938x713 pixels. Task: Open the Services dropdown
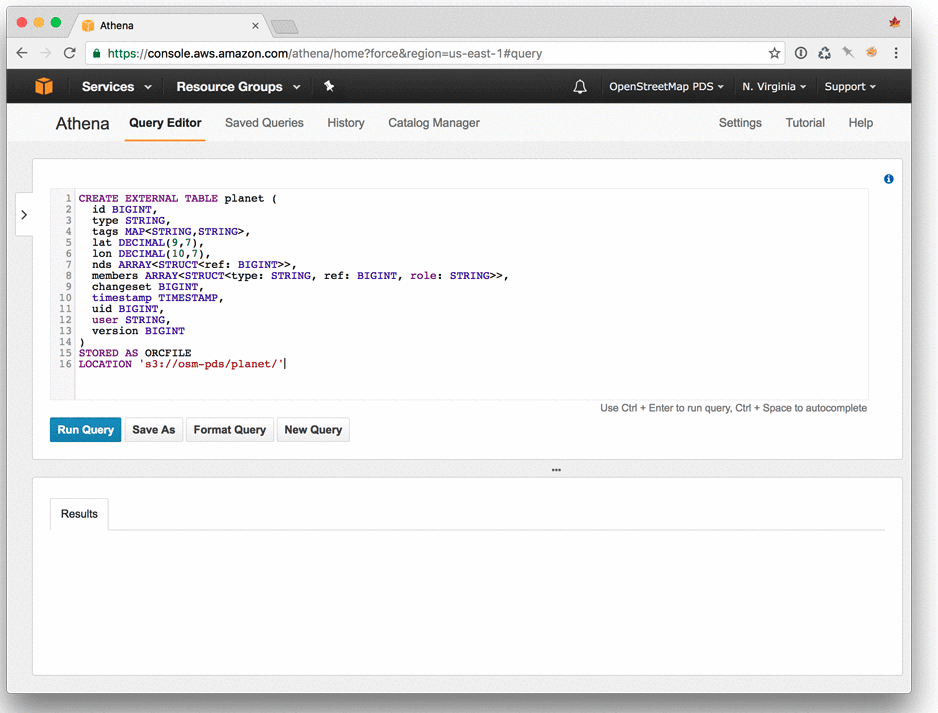(x=117, y=87)
